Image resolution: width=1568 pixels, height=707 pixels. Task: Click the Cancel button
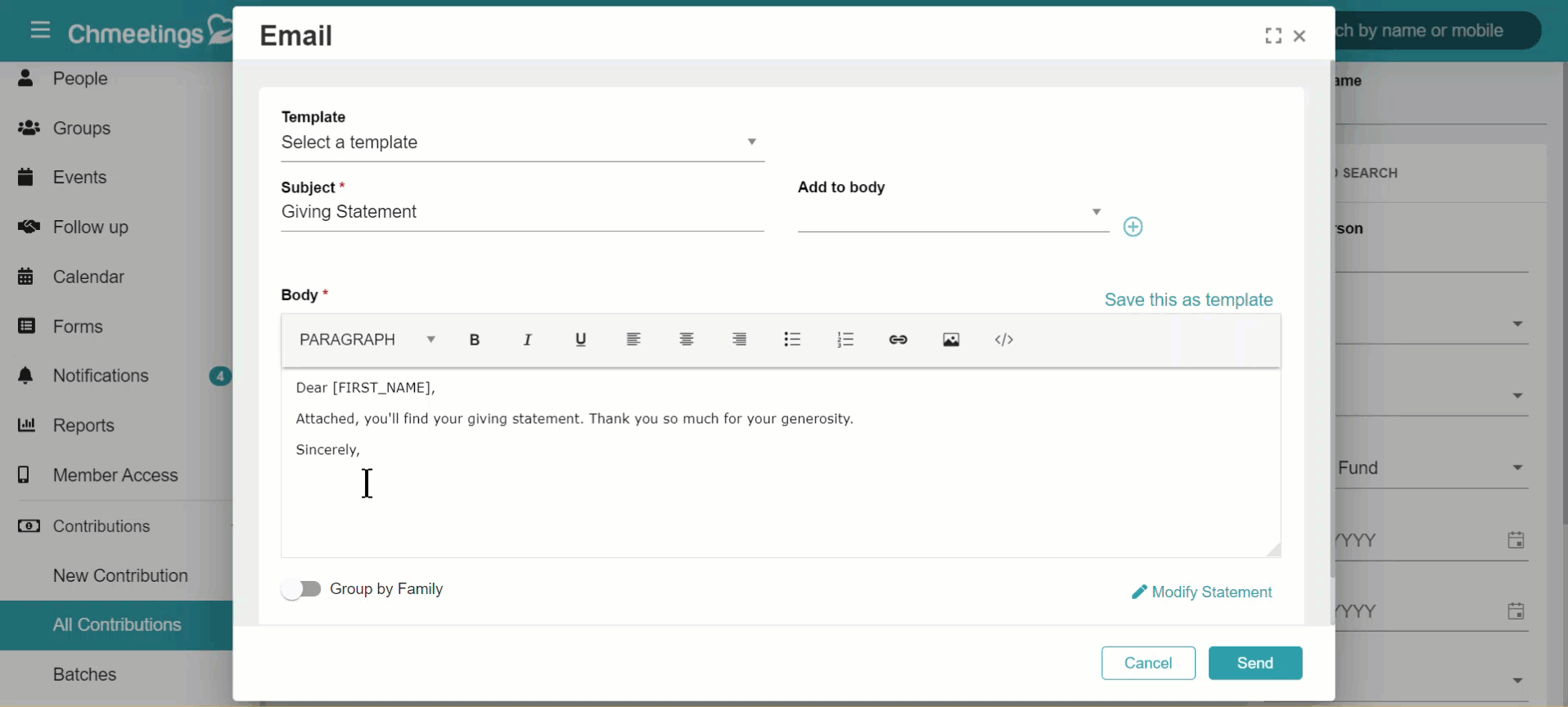point(1148,663)
